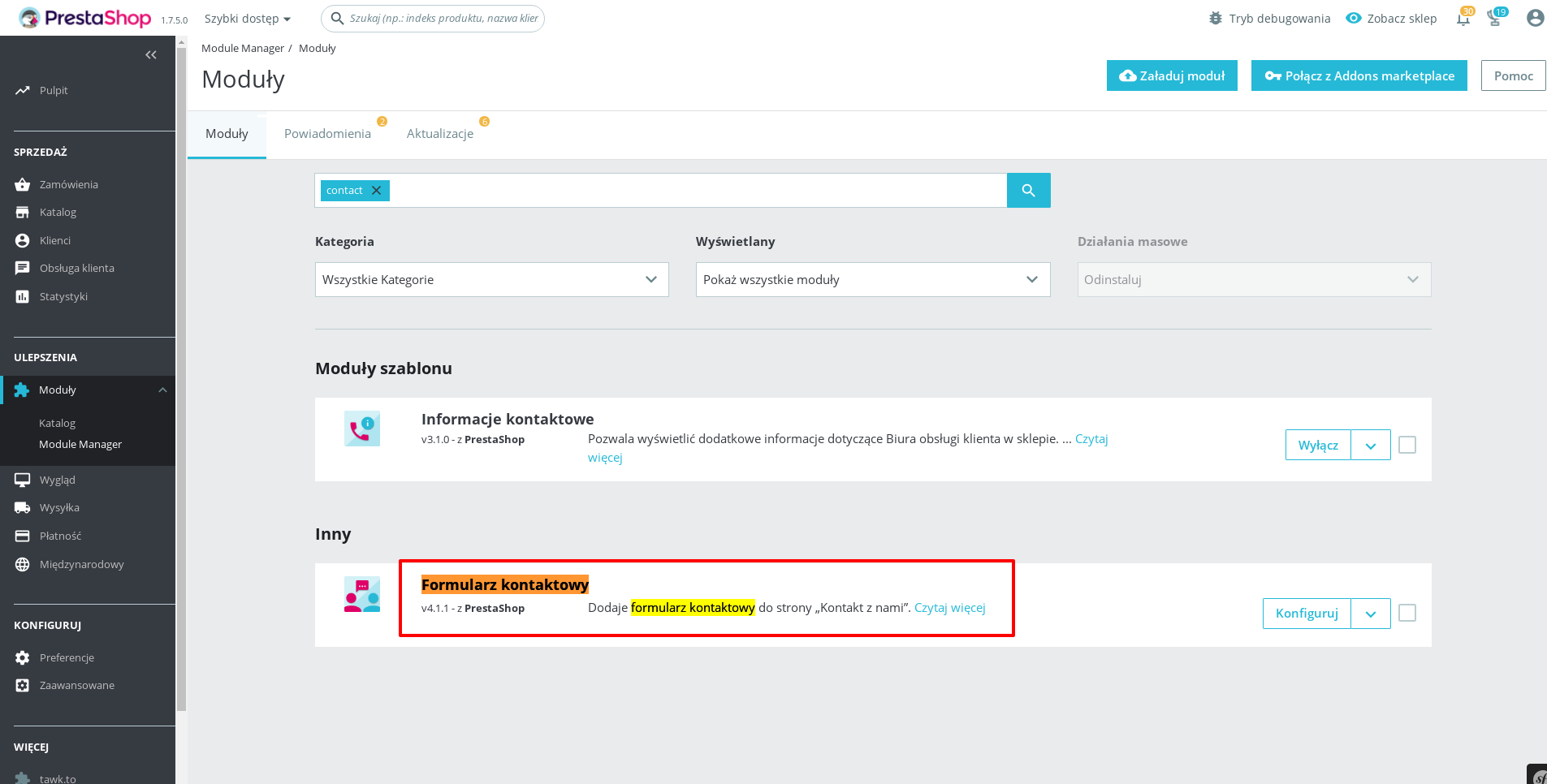Click Tryb debugowania bug icon

coord(1216,18)
